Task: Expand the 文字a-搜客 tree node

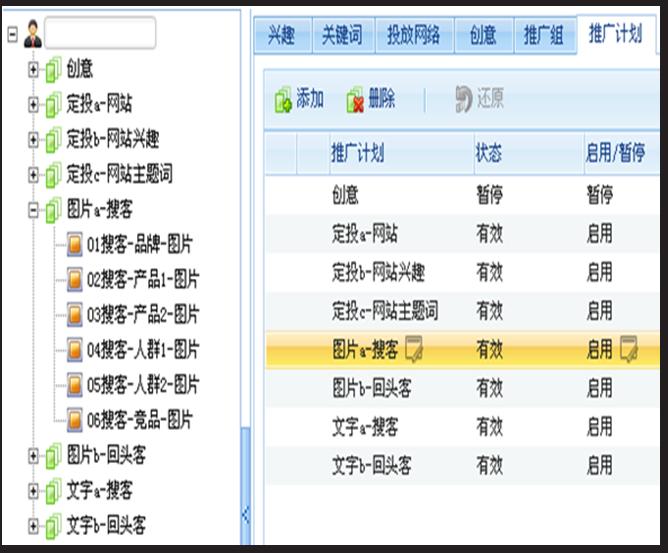Action: 33,491
